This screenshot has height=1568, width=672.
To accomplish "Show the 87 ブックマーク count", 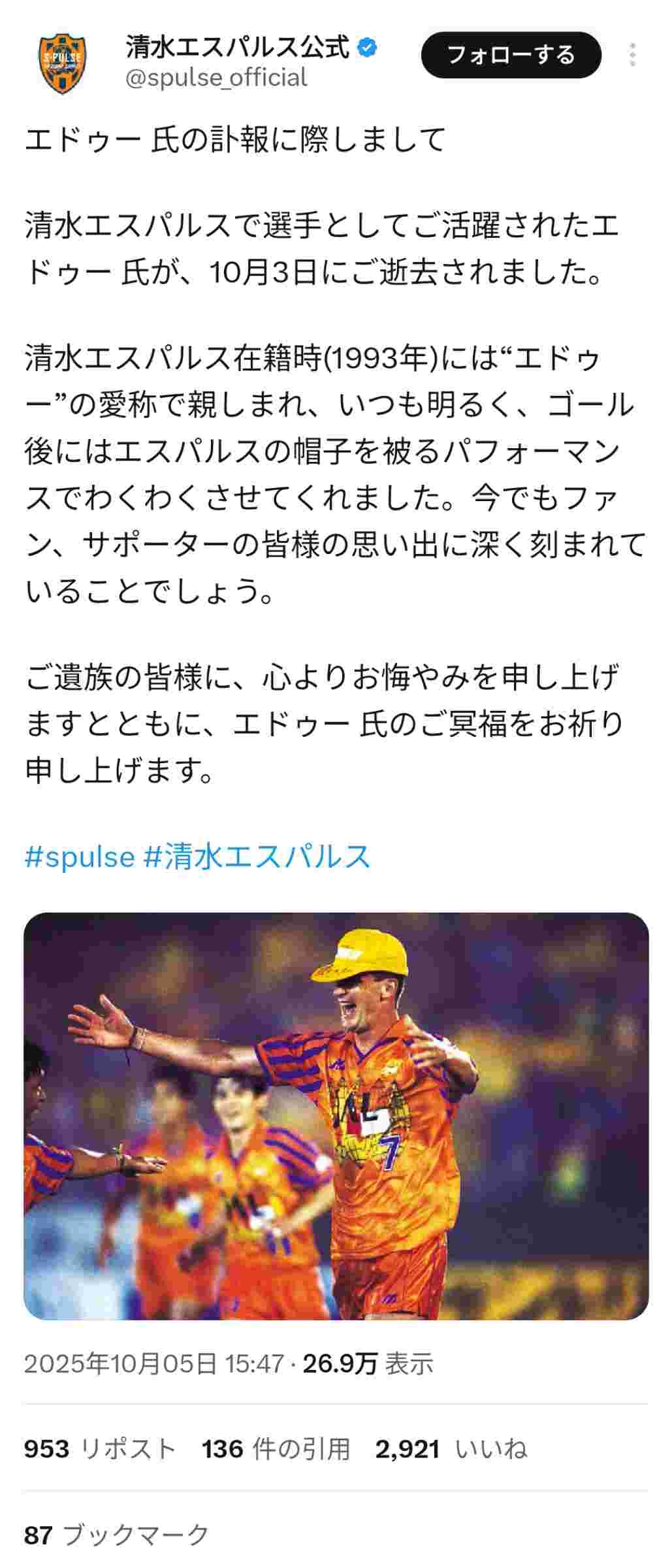I will [x=116, y=1535].
